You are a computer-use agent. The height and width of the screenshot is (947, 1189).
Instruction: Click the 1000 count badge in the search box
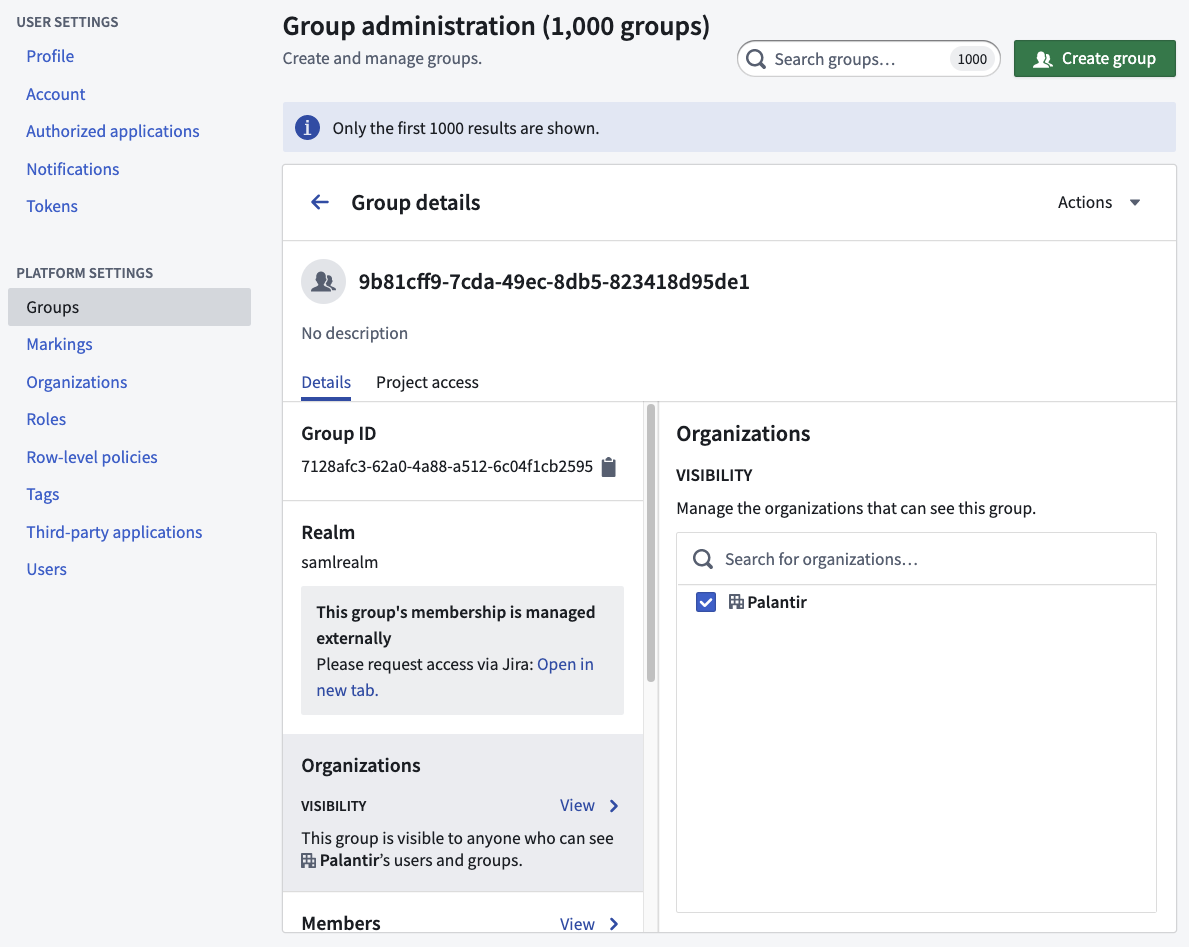tap(972, 59)
